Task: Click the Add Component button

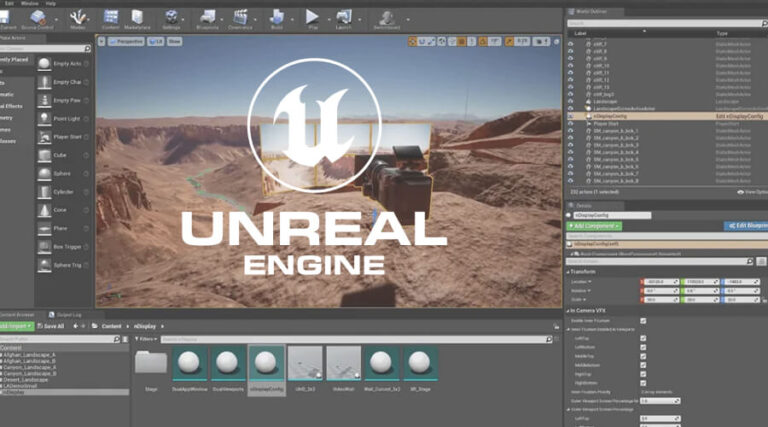Action: coord(594,226)
